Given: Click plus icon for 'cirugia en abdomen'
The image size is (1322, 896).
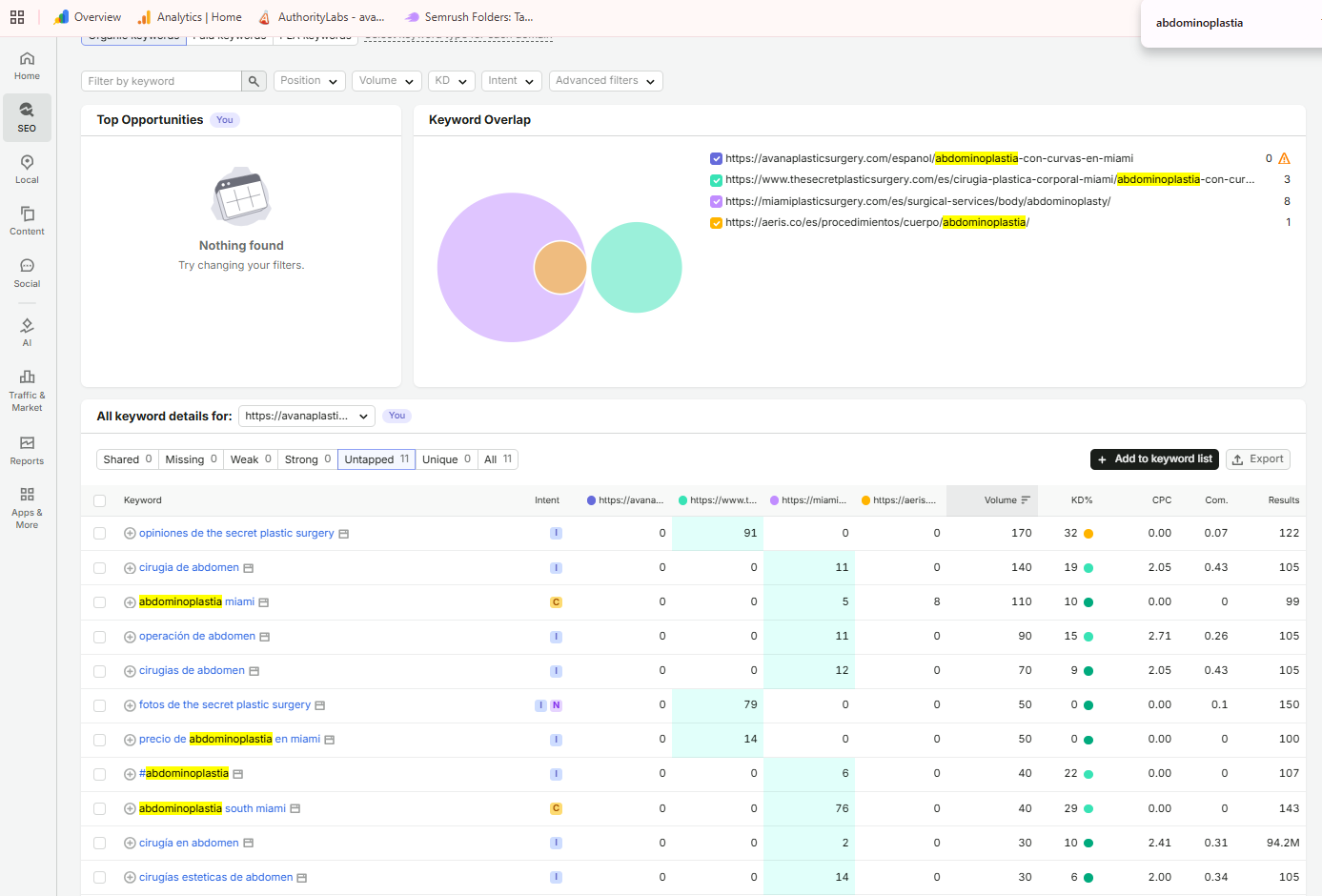Looking at the screenshot, I should (x=130, y=843).
